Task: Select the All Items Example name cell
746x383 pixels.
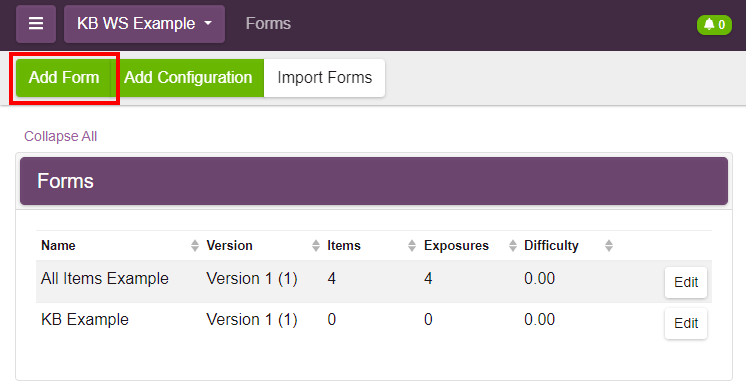Action: click(x=105, y=279)
